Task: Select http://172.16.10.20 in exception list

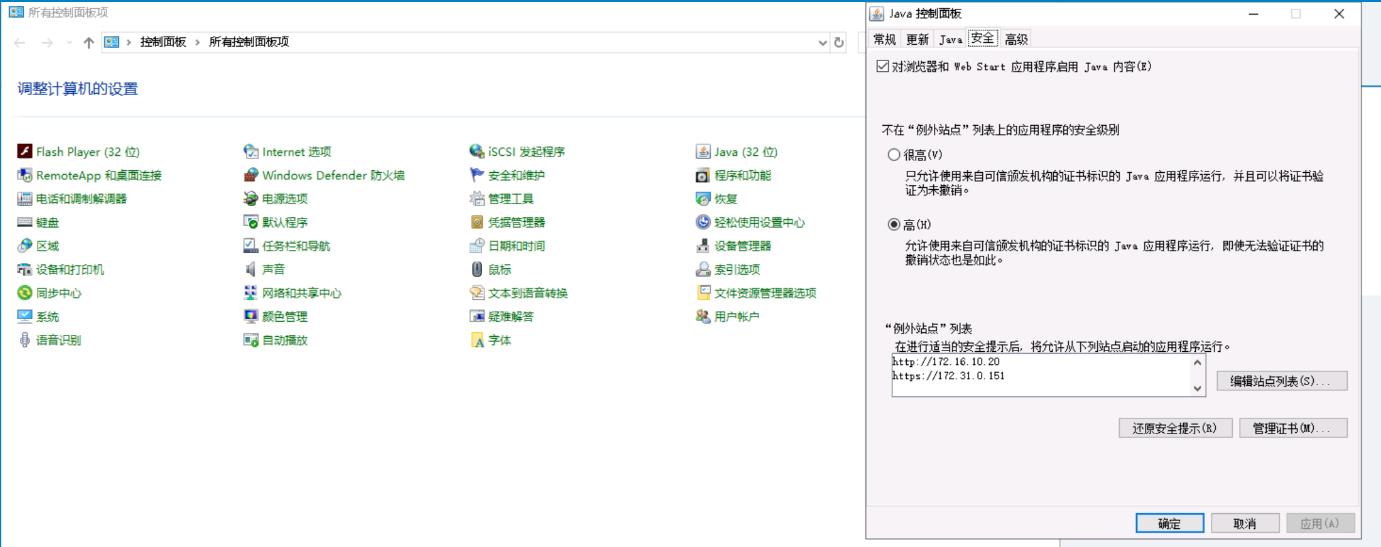Action: 946,361
